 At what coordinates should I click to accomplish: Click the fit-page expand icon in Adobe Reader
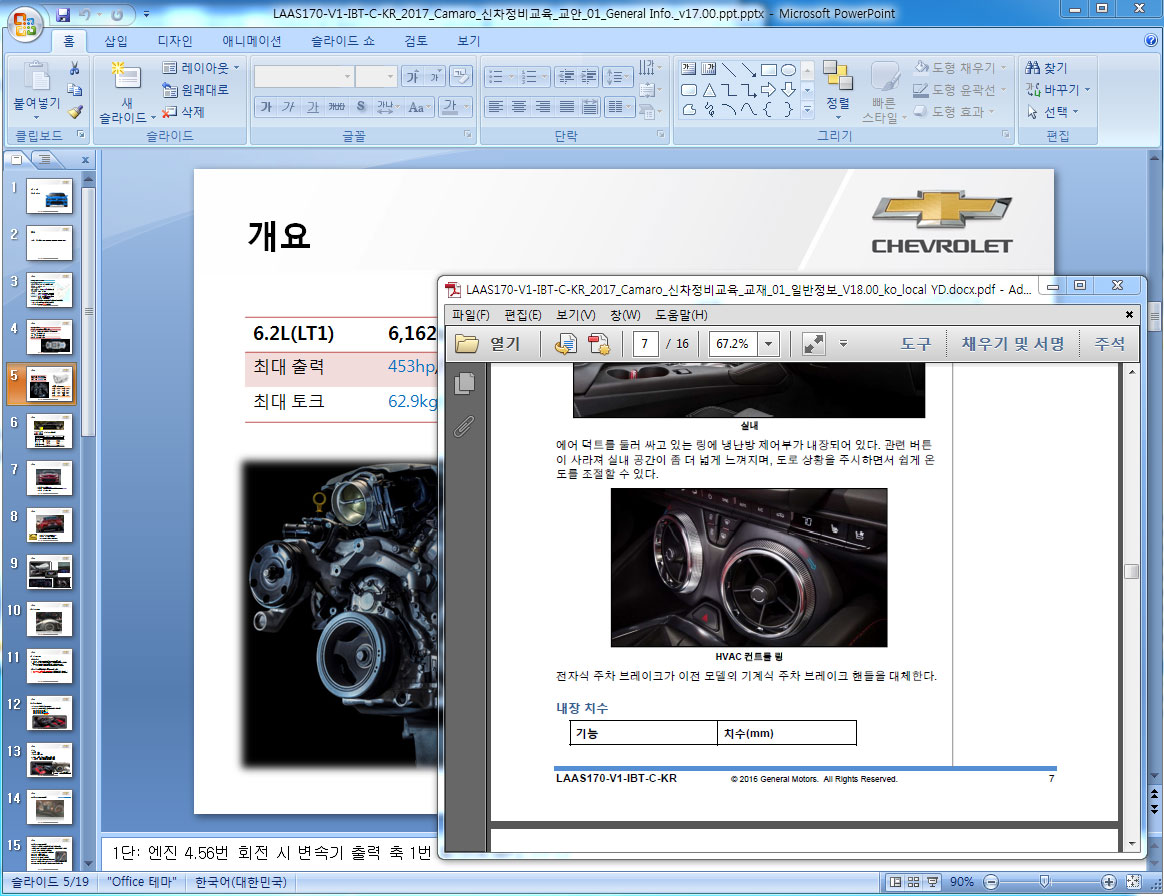814,344
